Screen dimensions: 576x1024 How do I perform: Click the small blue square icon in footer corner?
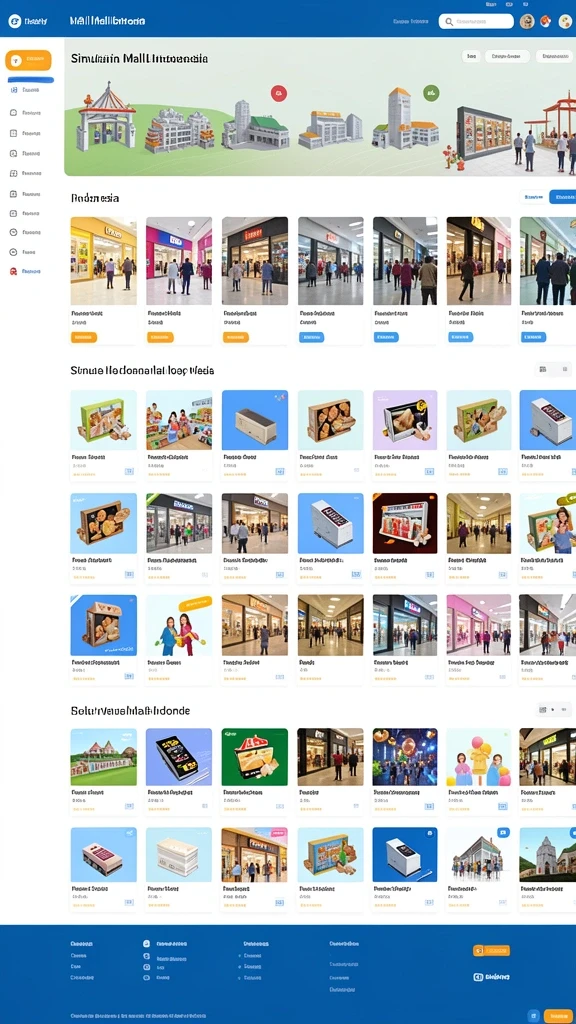(x=534, y=1016)
